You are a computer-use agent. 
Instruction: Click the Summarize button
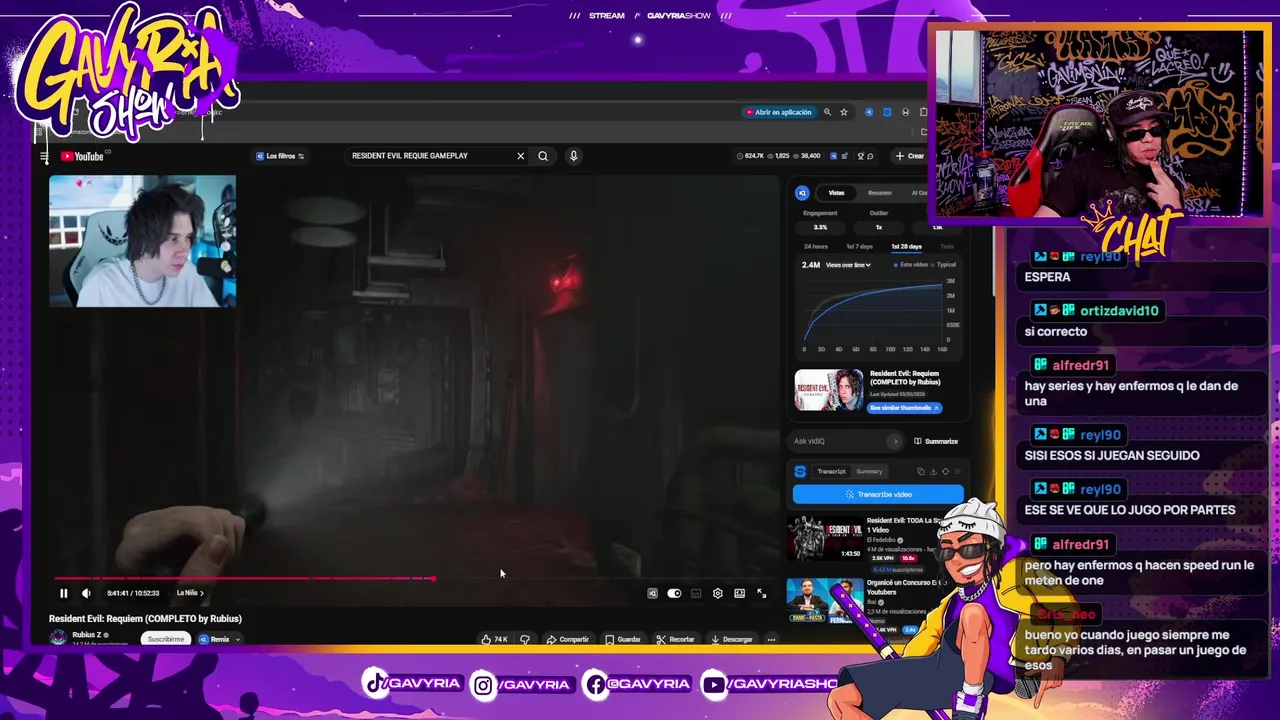(936, 441)
